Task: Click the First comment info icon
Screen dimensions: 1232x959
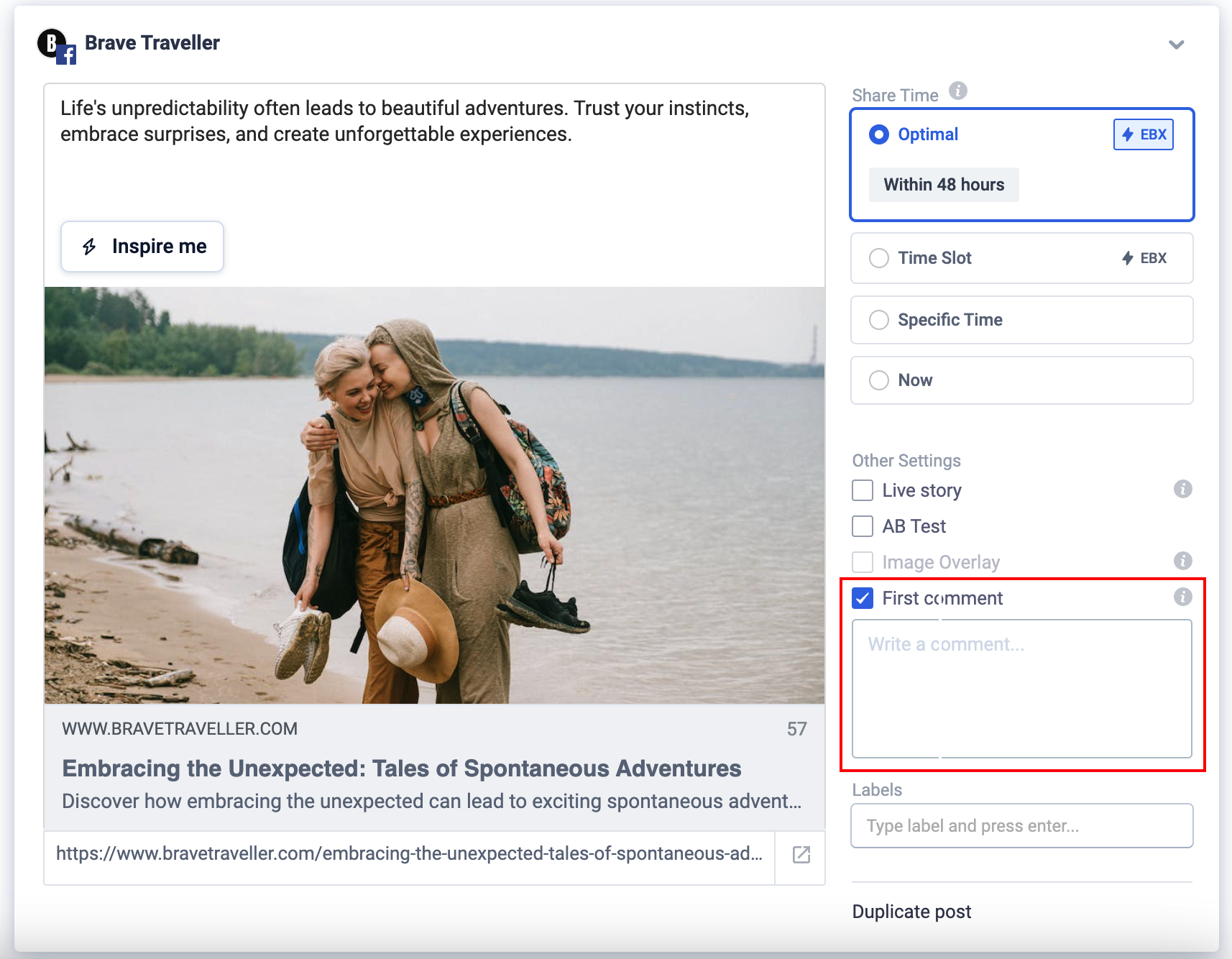Action: point(1182,597)
